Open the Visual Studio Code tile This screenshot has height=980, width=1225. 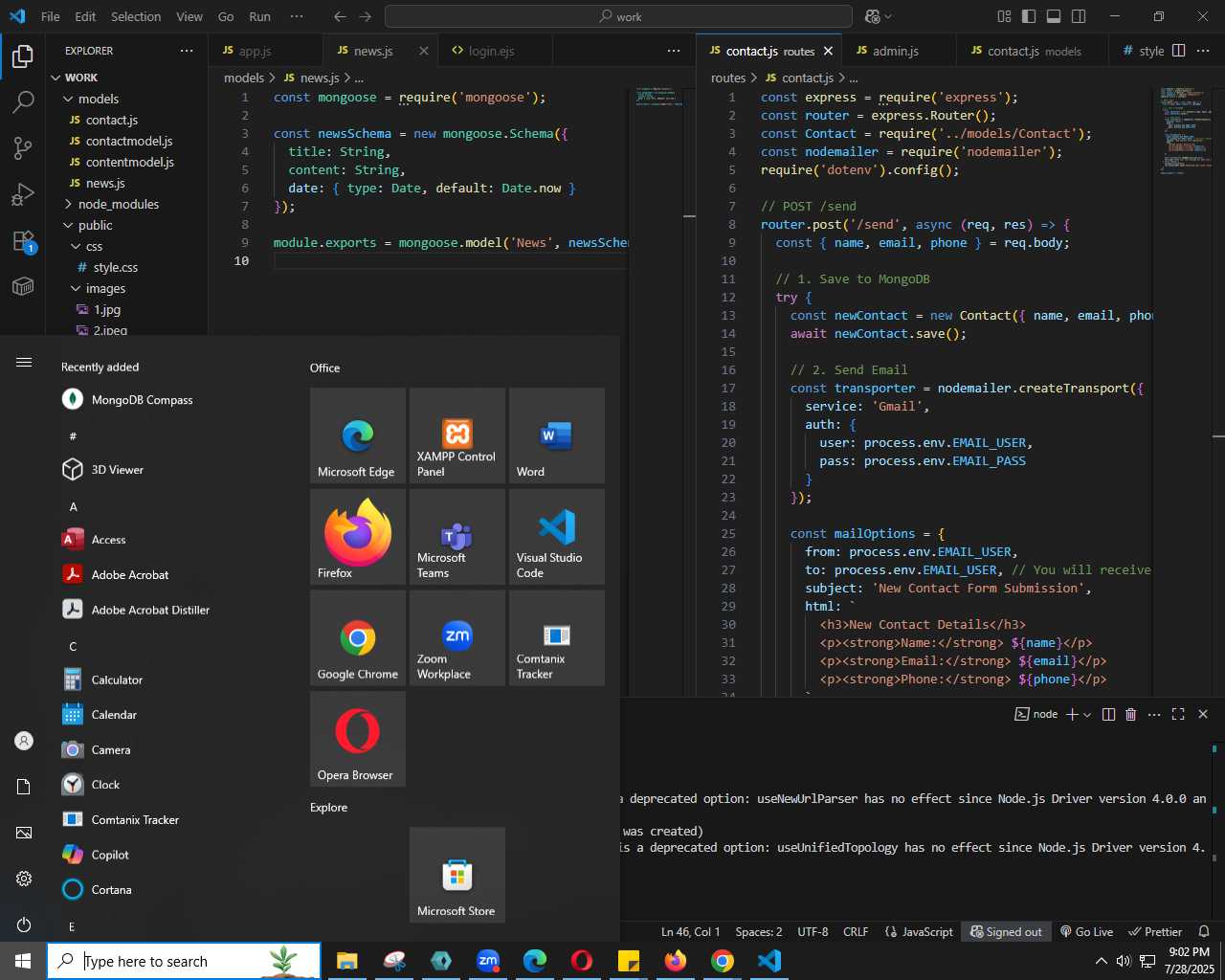click(x=557, y=537)
